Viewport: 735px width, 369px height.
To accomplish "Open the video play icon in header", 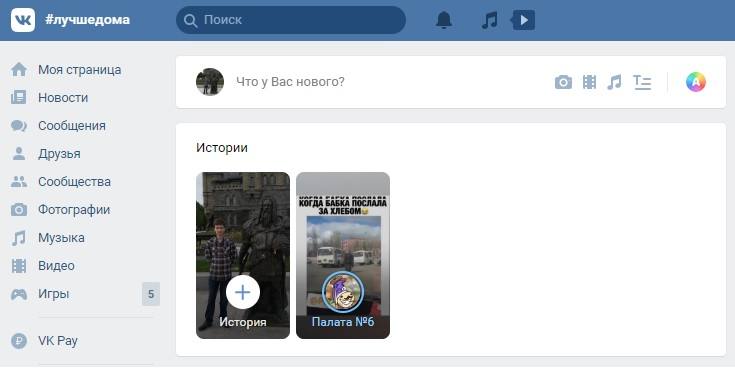I will click(523, 20).
